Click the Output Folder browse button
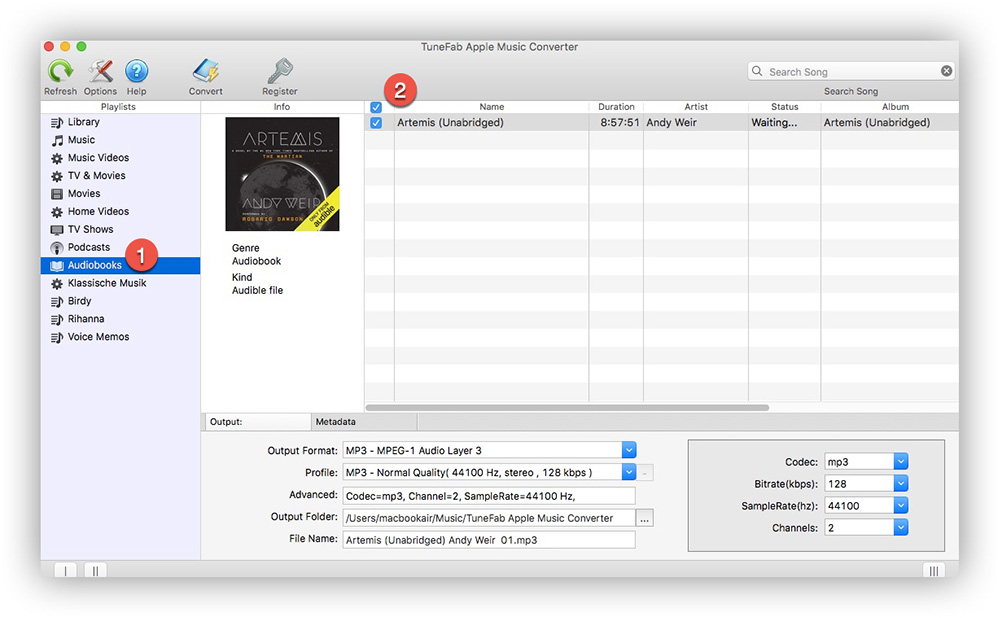Viewport: 1000px width, 618px height. (x=645, y=517)
